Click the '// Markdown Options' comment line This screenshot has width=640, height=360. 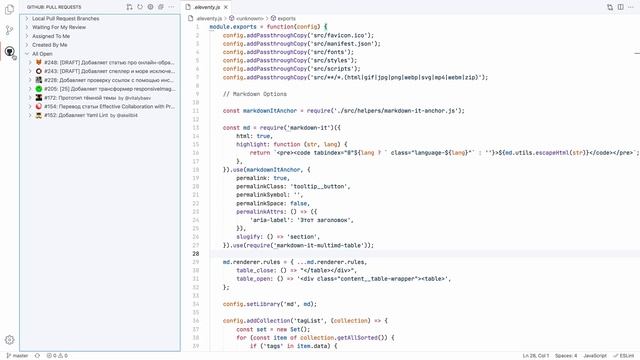click(x=255, y=94)
